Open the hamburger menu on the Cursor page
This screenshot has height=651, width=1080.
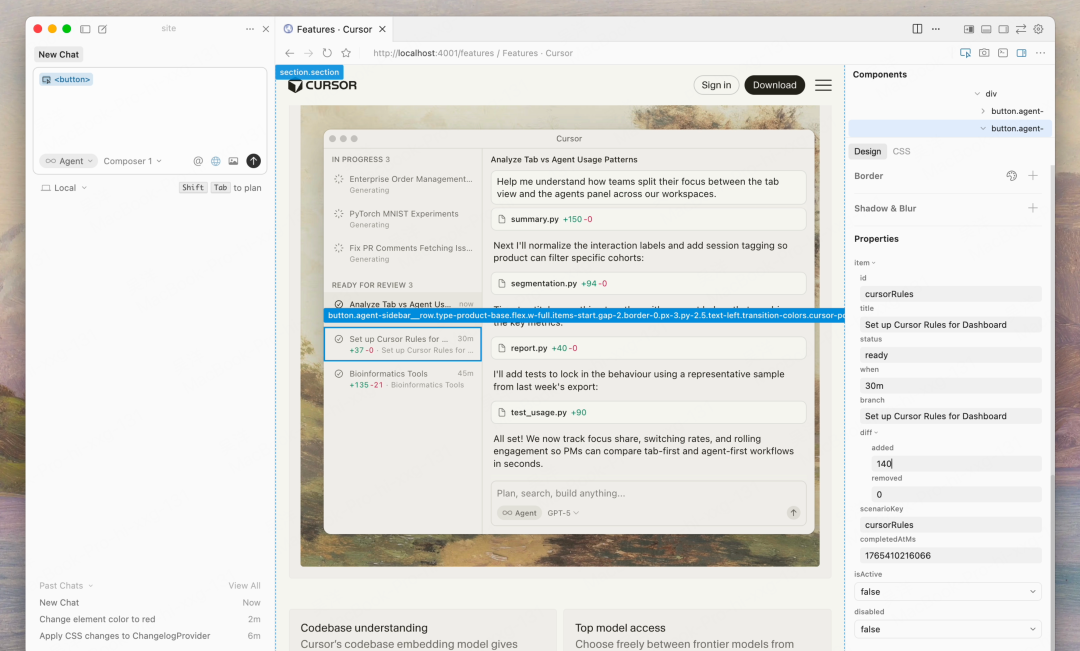(x=823, y=85)
